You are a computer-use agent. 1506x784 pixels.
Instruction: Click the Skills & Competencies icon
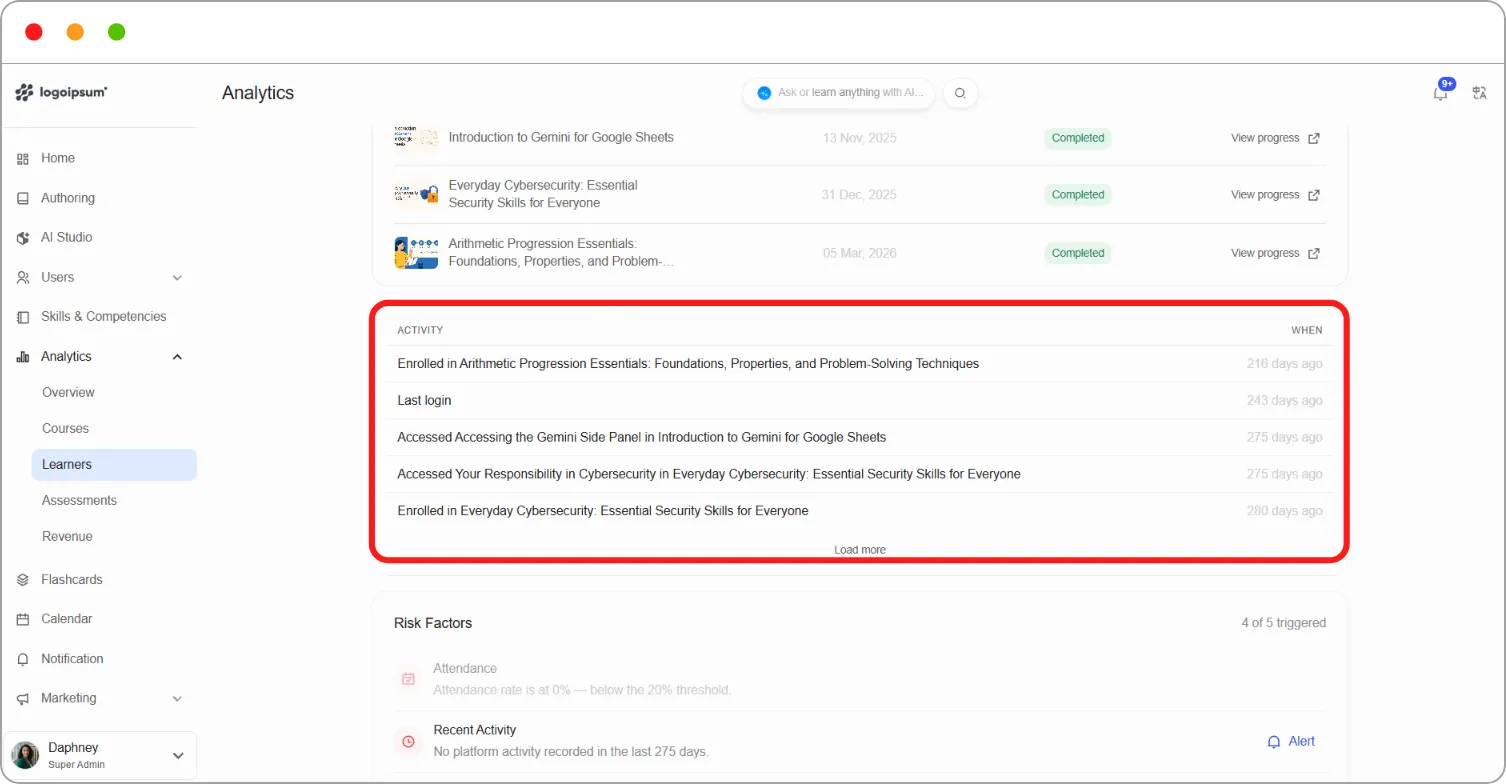[23, 317]
